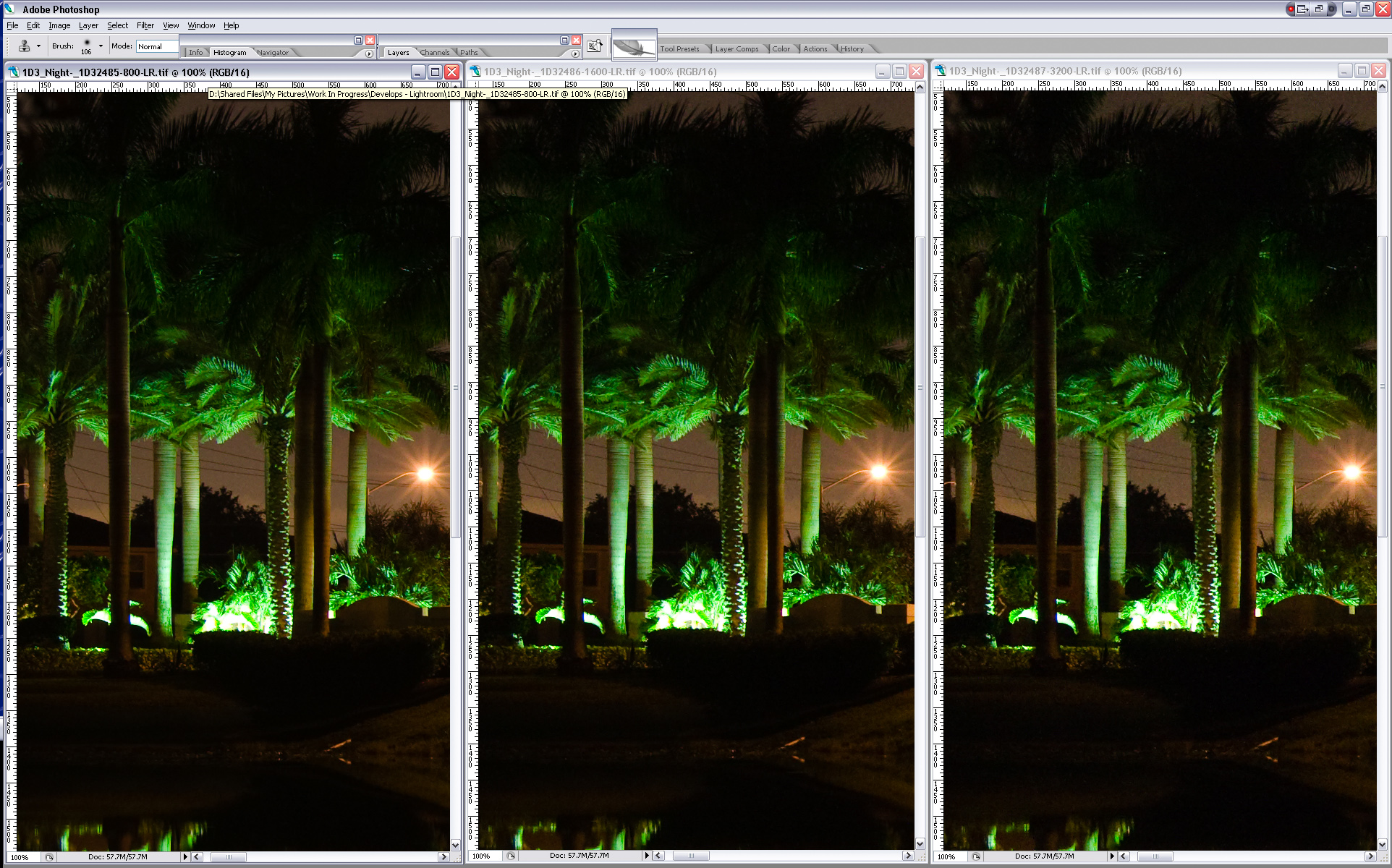1392x868 pixels.
Task: Open the Tool Presets tab in palette well
Action: point(679,48)
